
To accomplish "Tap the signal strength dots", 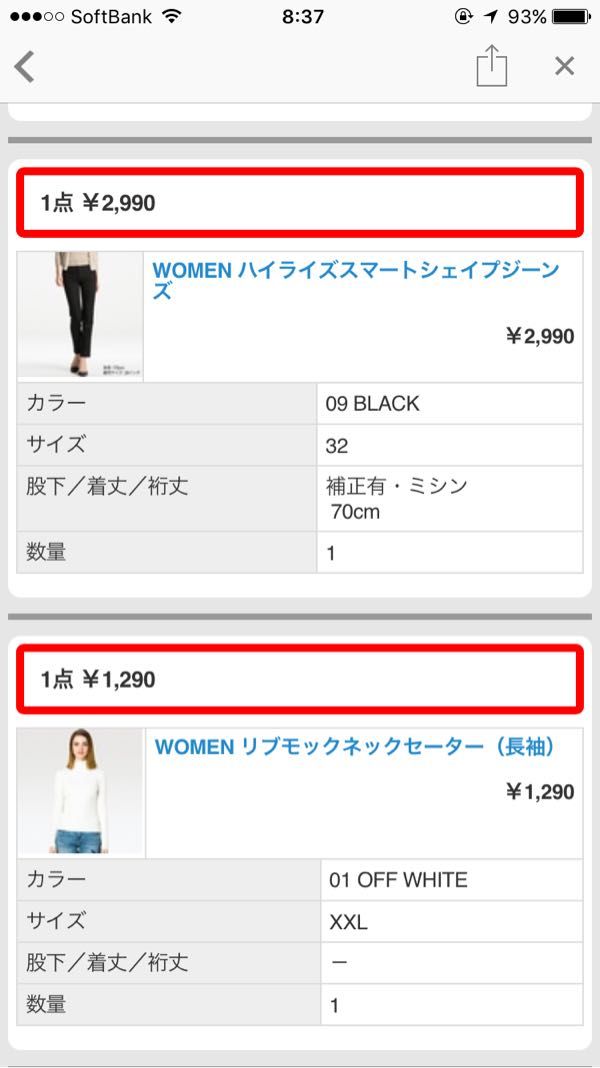I will 37,16.
